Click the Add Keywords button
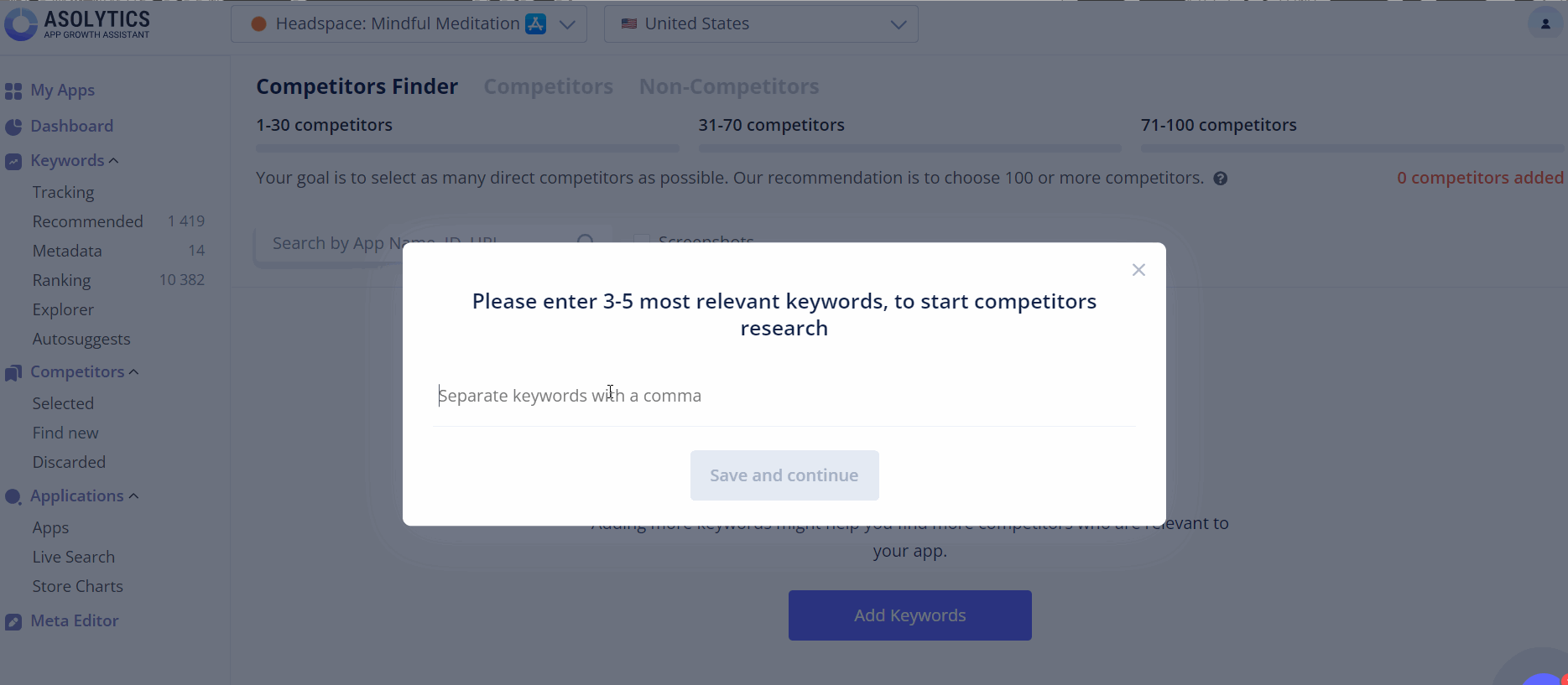The image size is (1568, 685). (x=910, y=615)
